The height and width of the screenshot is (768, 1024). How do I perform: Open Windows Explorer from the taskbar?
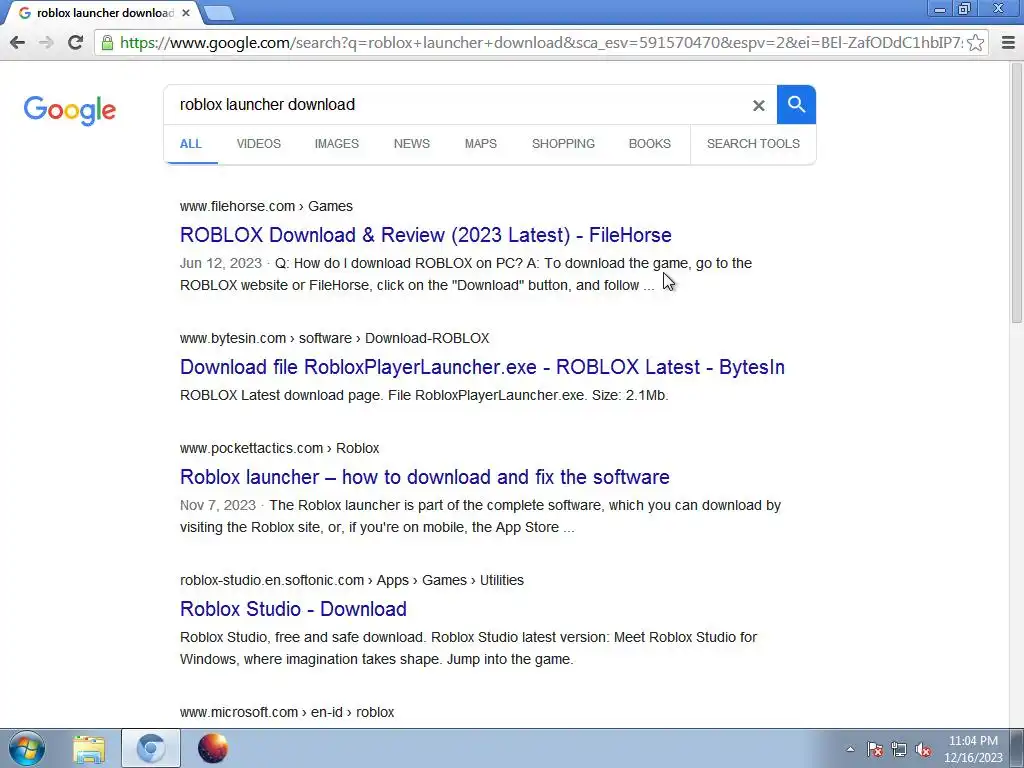pyautogui.click(x=89, y=749)
